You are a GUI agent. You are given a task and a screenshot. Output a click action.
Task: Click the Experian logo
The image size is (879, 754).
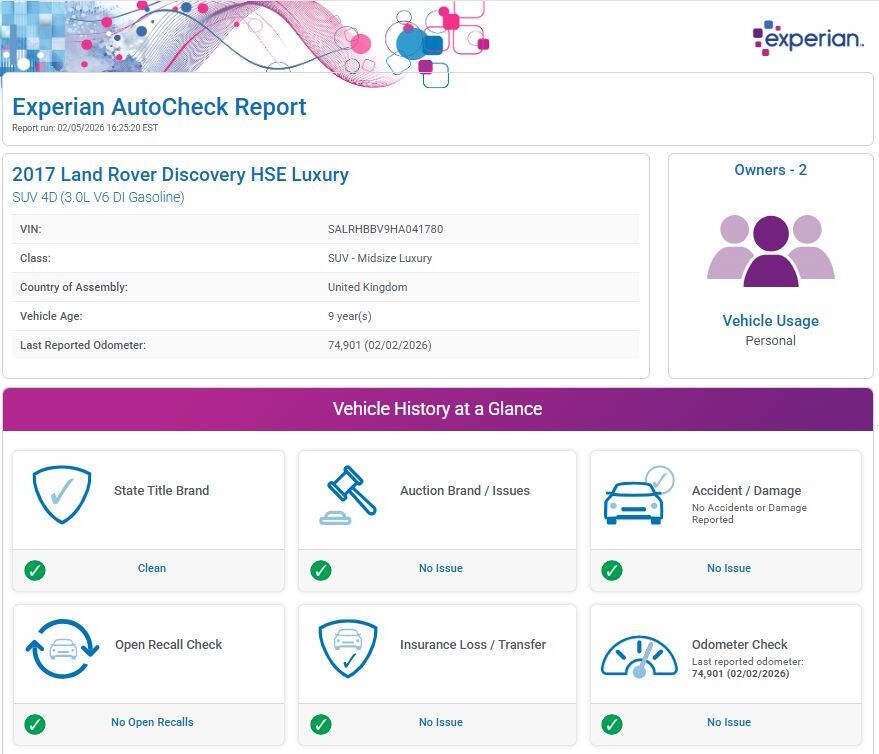pyautogui.click(x=807, y=38)
